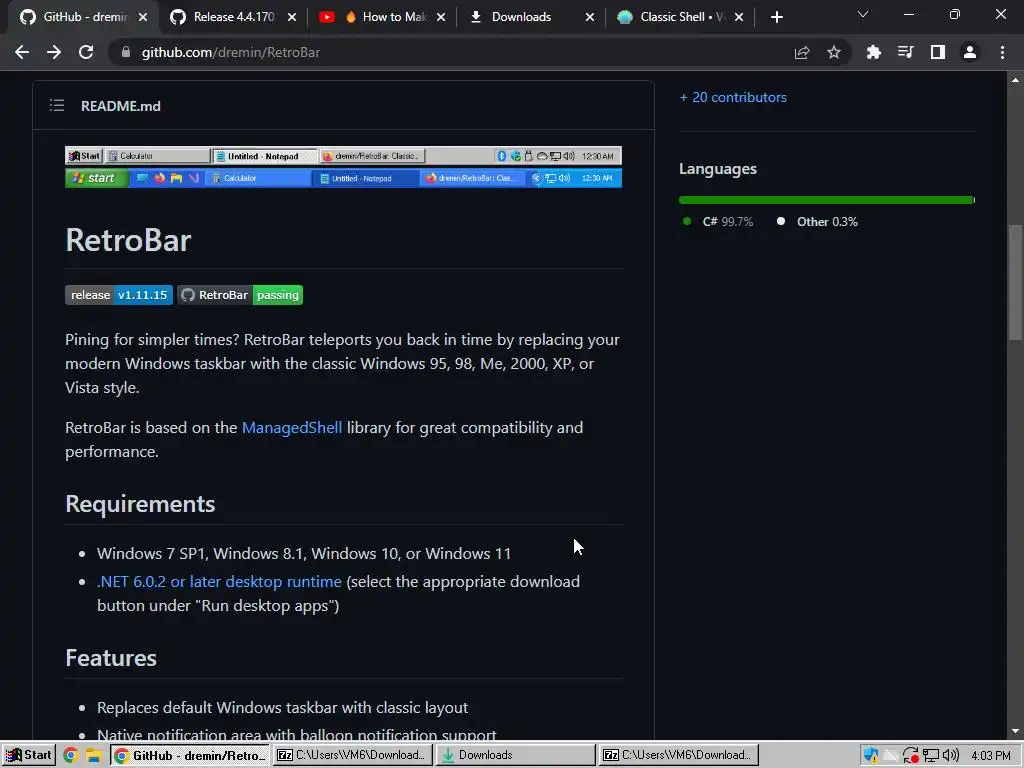Image resolution: width=1024 pixels, height=768 pixels.
Task: Click the red sync-error tray icon
Action: pyautogui.click(x=910, y=756)
